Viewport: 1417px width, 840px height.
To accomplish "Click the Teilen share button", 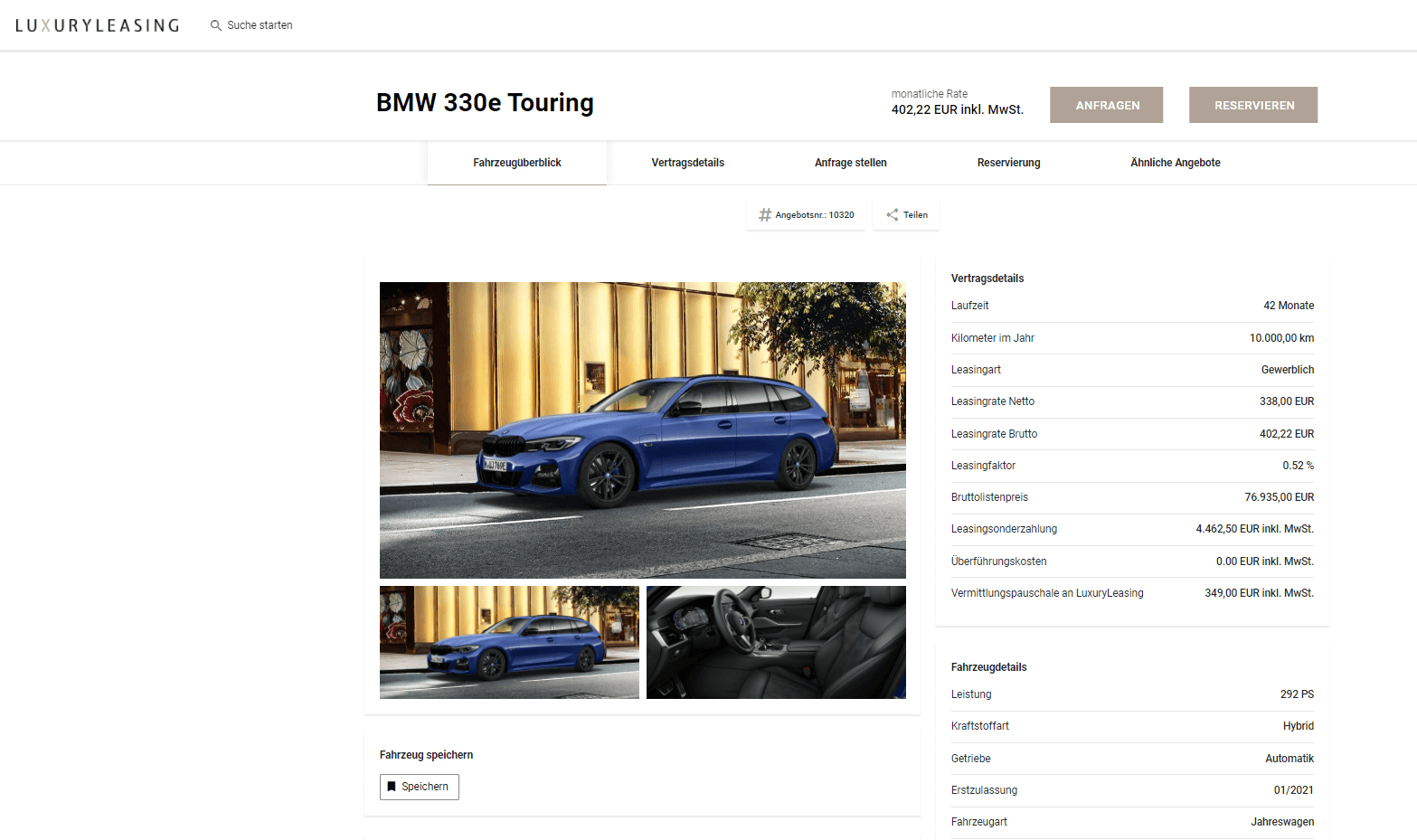I will click(x=907, y=215).
